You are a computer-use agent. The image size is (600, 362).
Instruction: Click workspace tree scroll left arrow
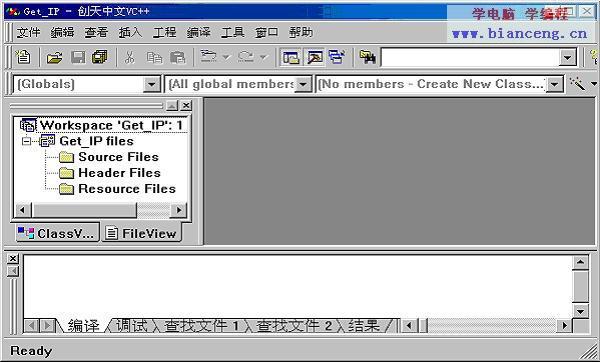click(23, 210)
